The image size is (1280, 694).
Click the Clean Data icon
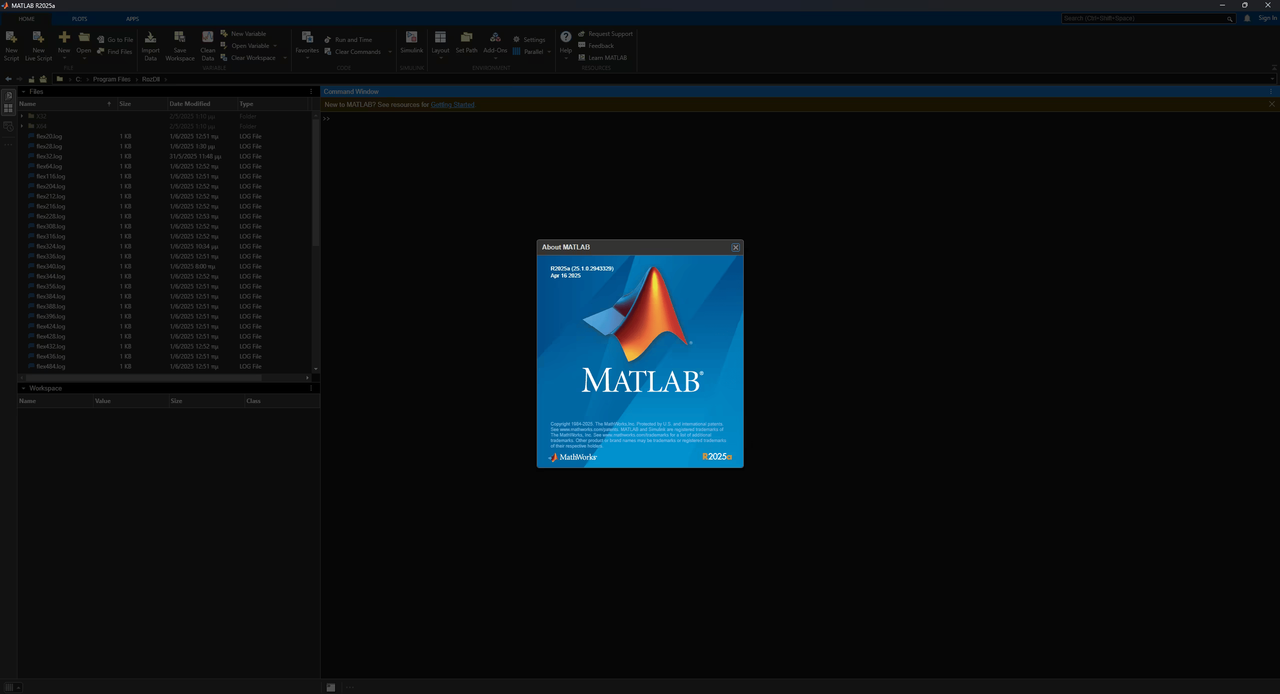pyautogui.click(x=208, y=38)
